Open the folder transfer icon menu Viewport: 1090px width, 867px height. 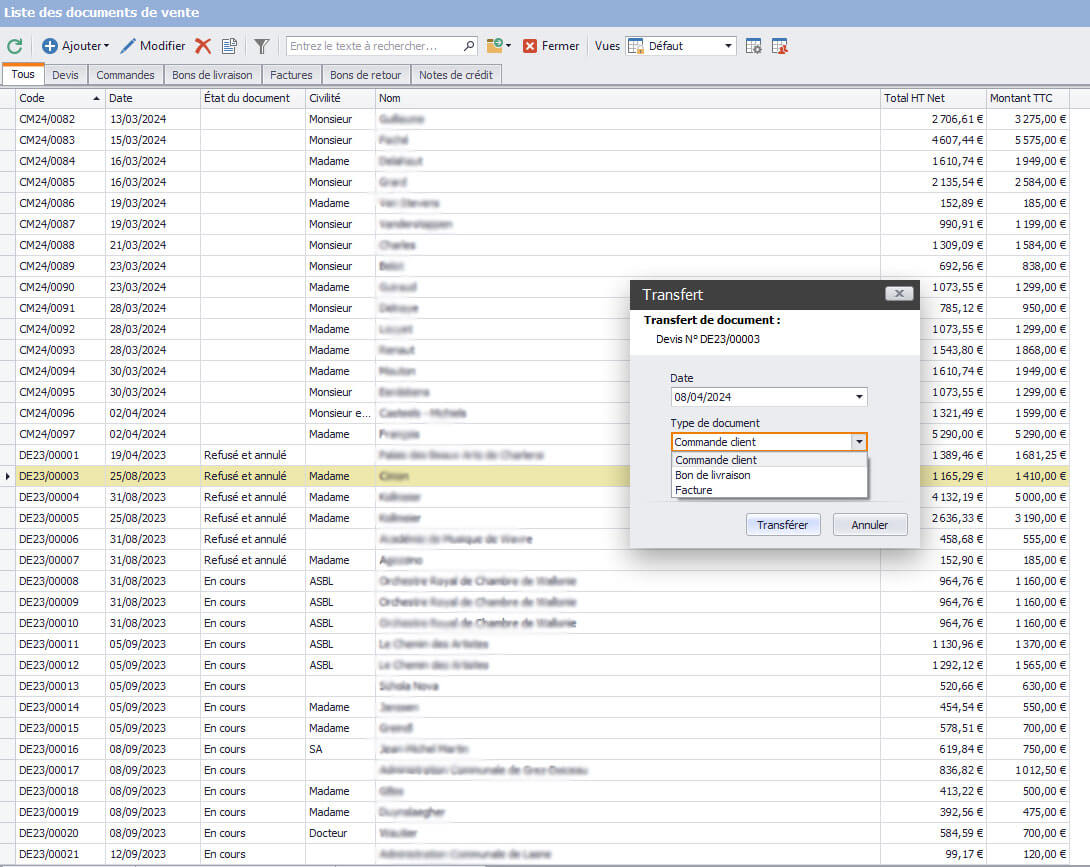click(x=499, y=46)
